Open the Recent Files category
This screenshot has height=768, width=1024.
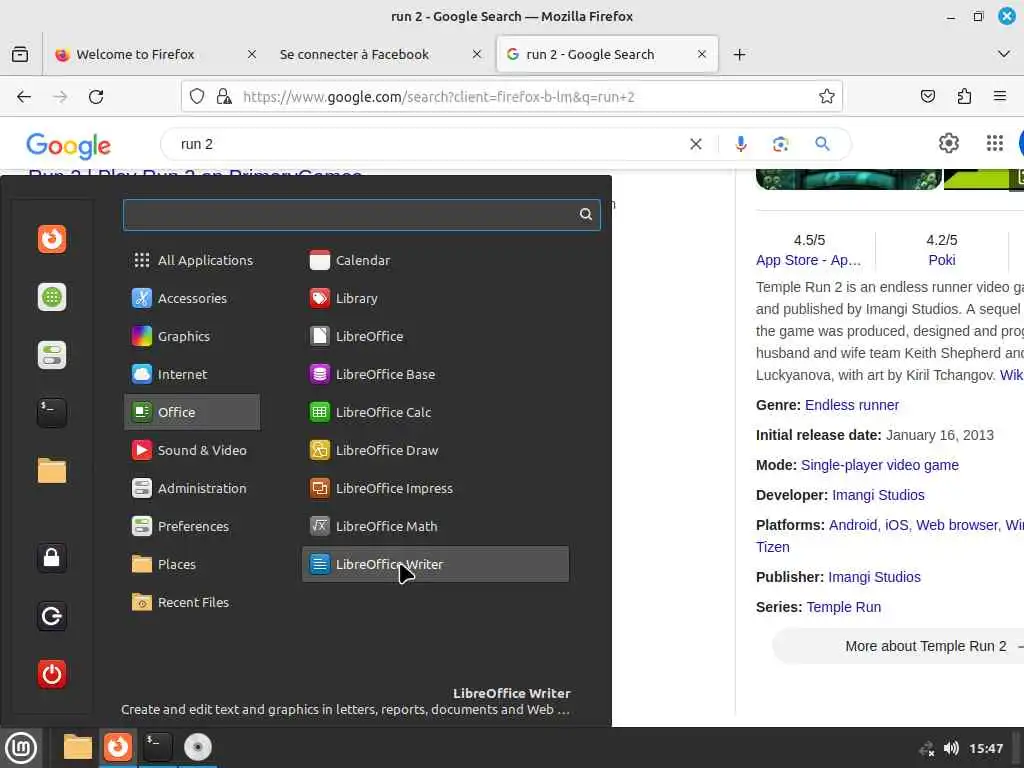192,602
